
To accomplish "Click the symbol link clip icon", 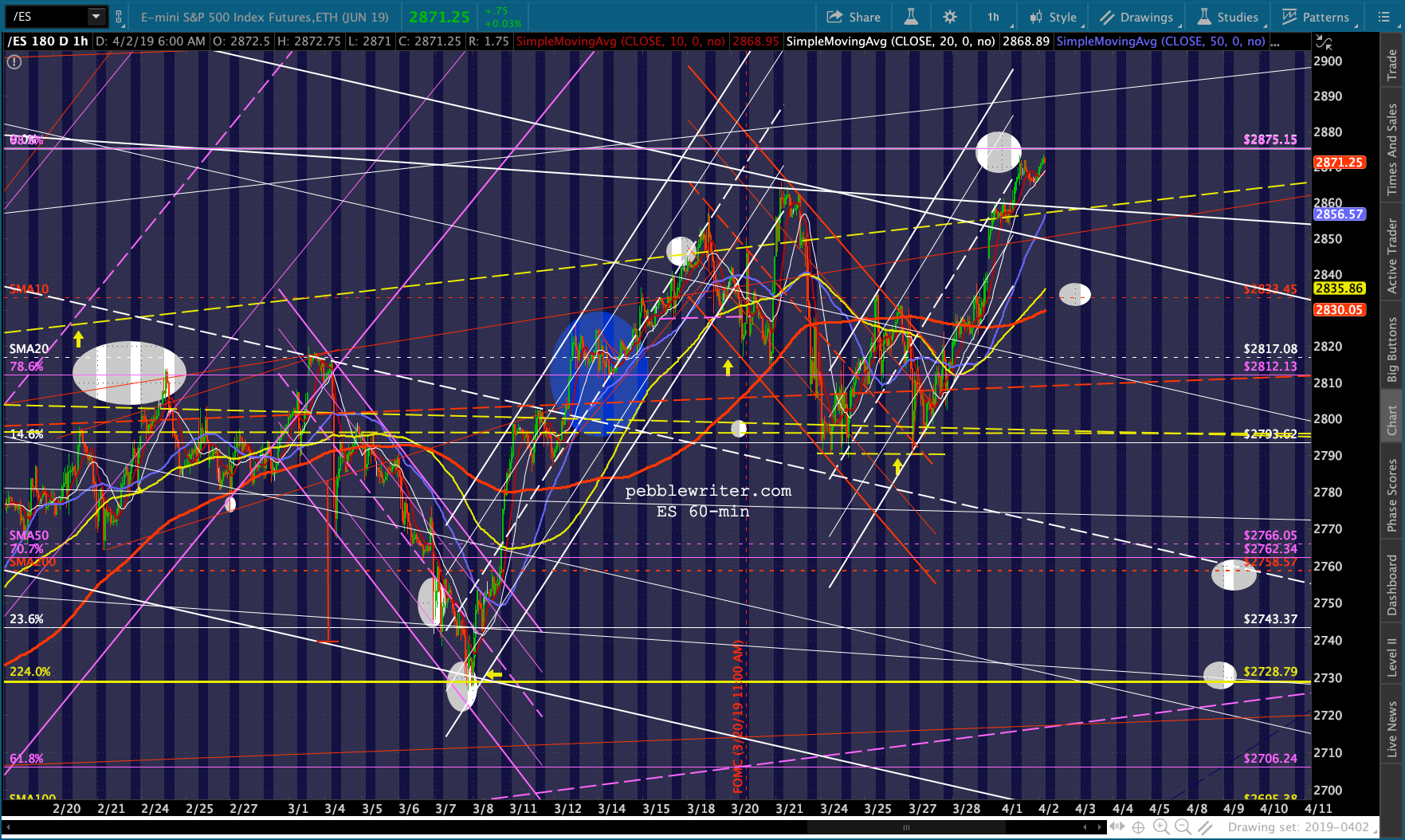I will pos(119,17).
